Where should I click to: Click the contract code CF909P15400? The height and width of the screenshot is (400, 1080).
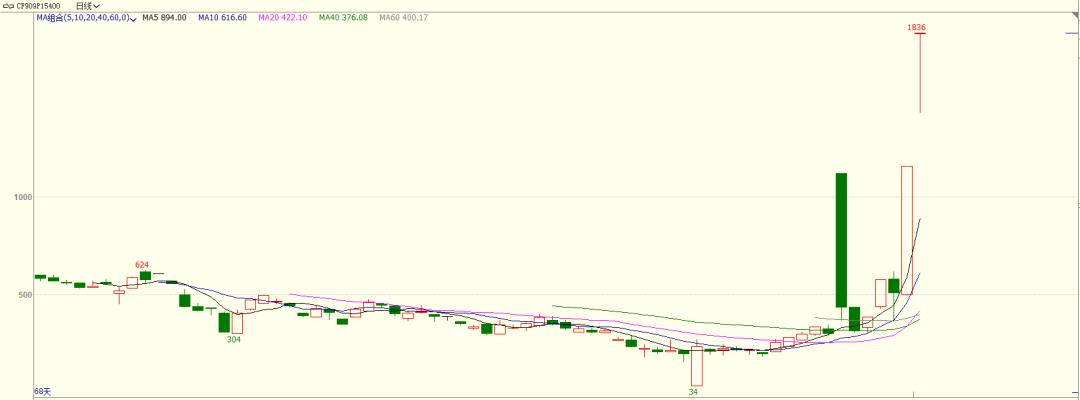[37, 6]
